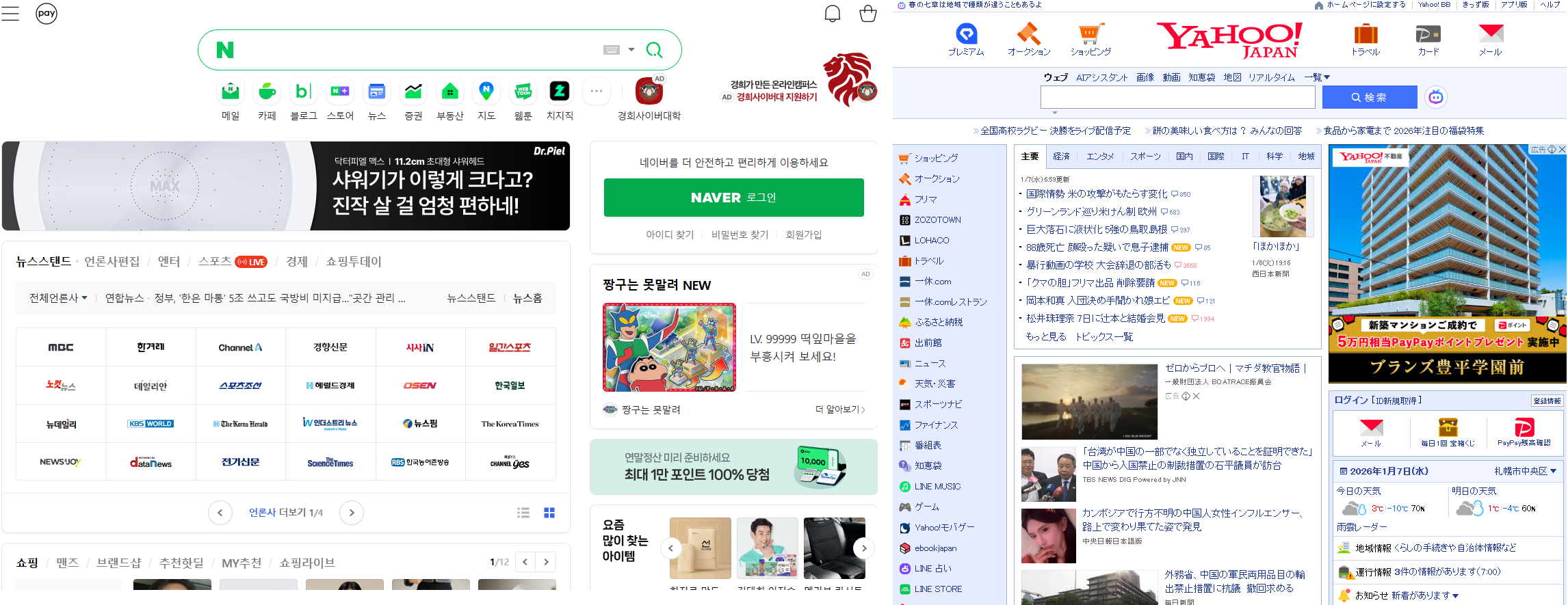Screen dimensions: 1568x605
Task: Switch Naver newsstand to grid view
Action: [549, 513]
